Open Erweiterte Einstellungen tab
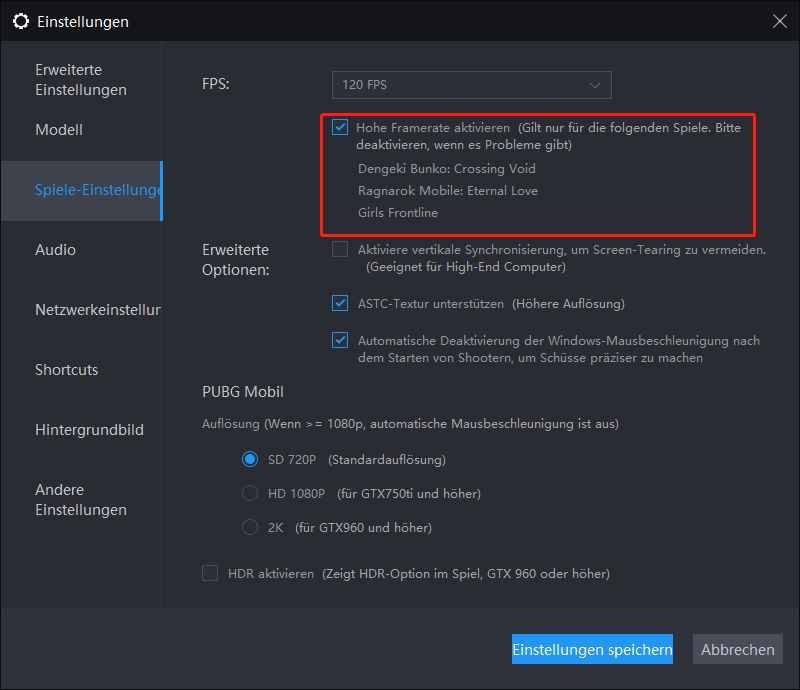Image resolution: width=800 pixels, height=690 pixels. click(81, 80)
